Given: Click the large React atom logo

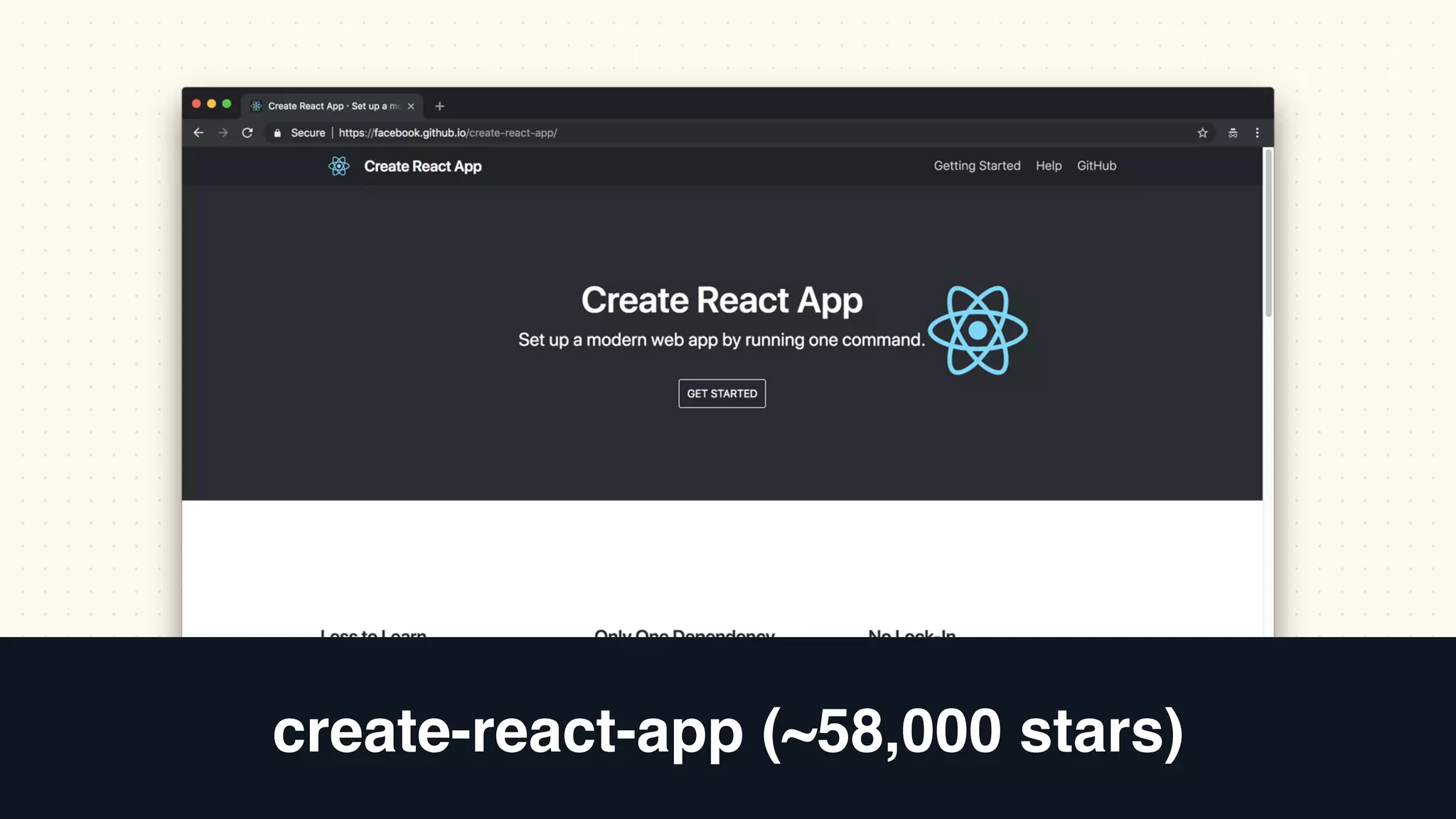Looking at the screenshot, I should 978,331.
